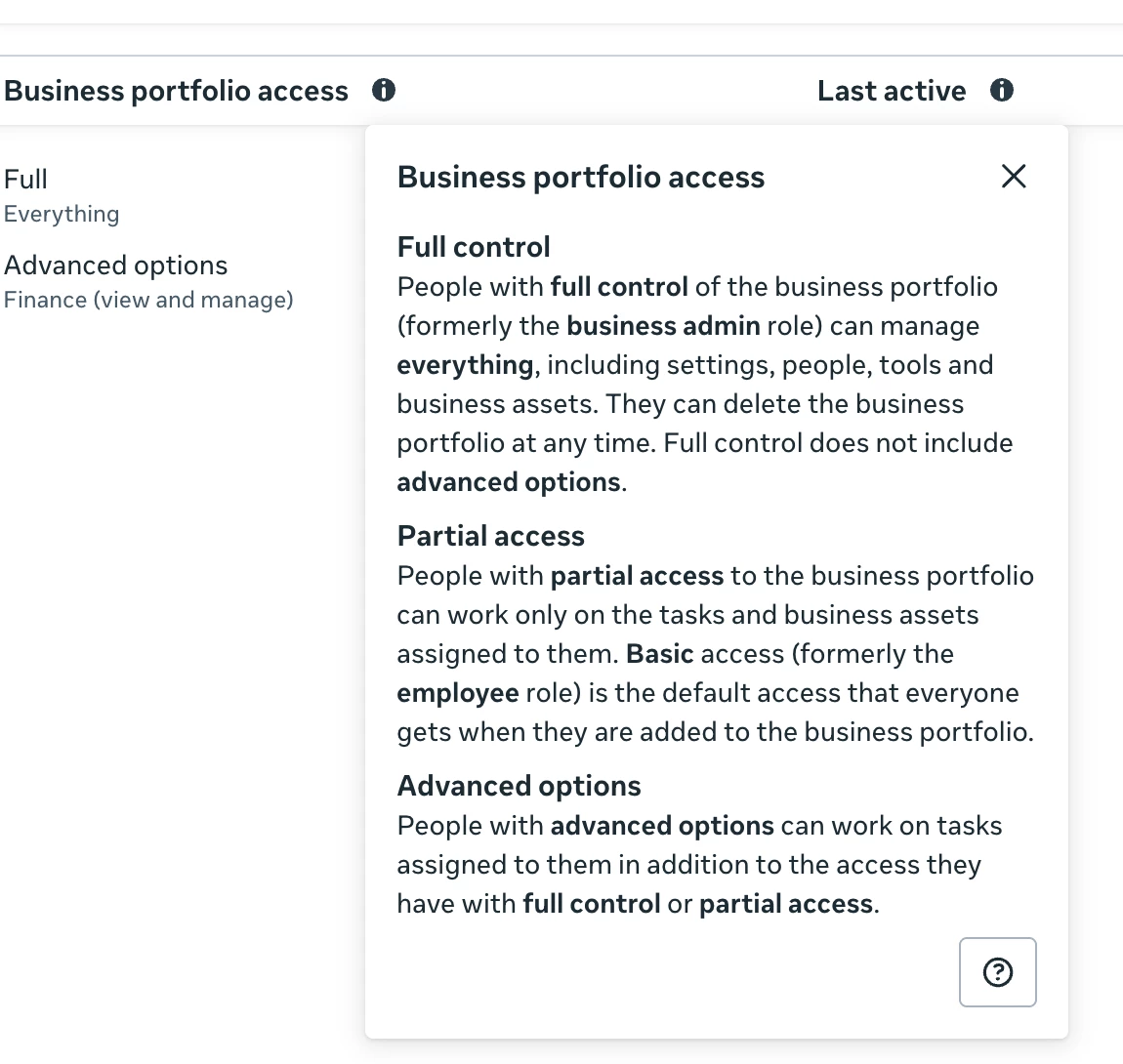The image size is (1123, 1064).
Task: Open help via the question mark button
Action: point(997,972)
